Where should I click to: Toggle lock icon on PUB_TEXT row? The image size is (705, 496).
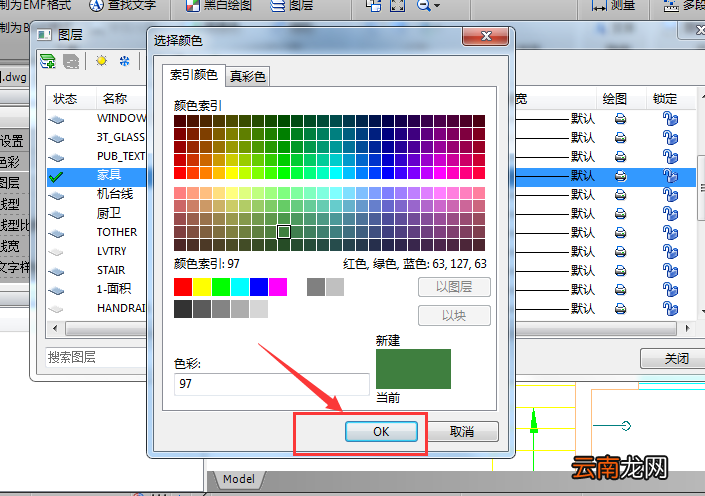(x=670, y=156)
